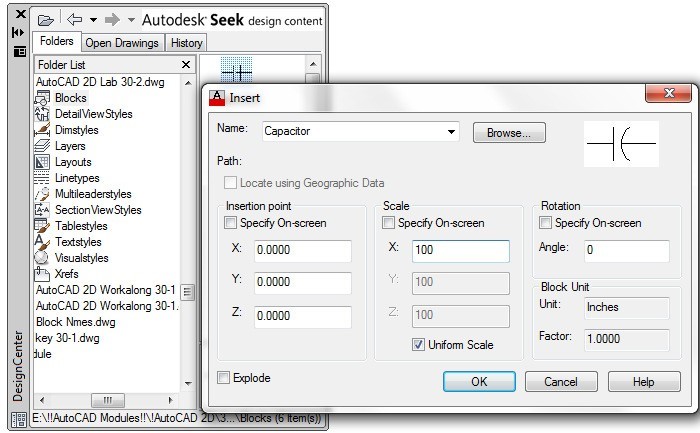Switch to the History tab
Viewport: 700px width, 433px height.
[x=187, y=43]
